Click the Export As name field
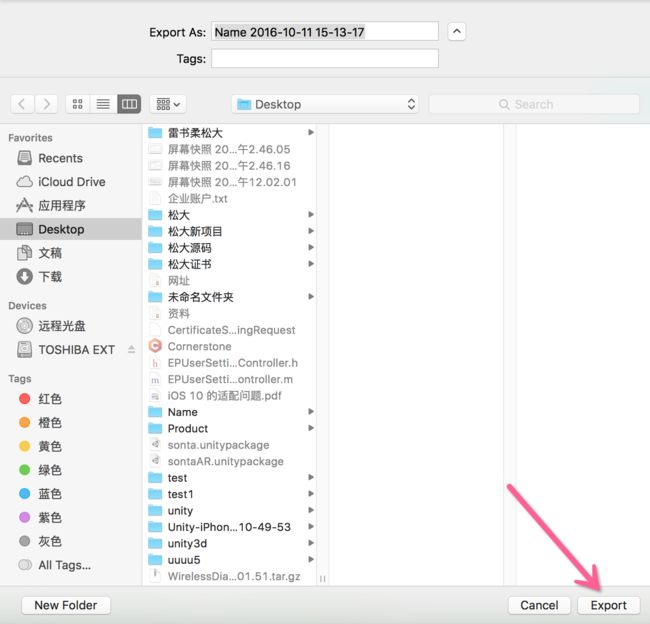Screen dimensions: 650x624 point(325,32)
